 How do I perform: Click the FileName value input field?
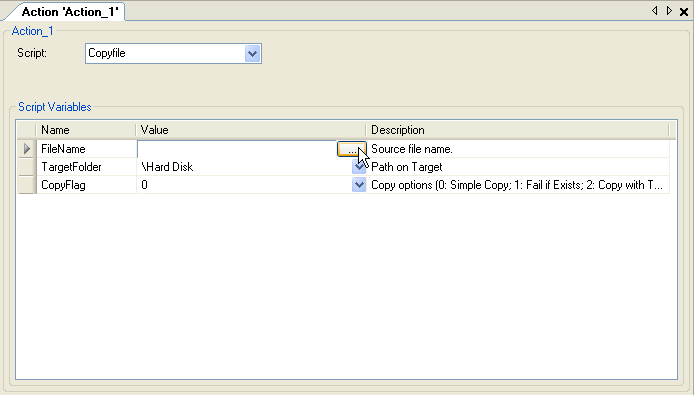237,149
